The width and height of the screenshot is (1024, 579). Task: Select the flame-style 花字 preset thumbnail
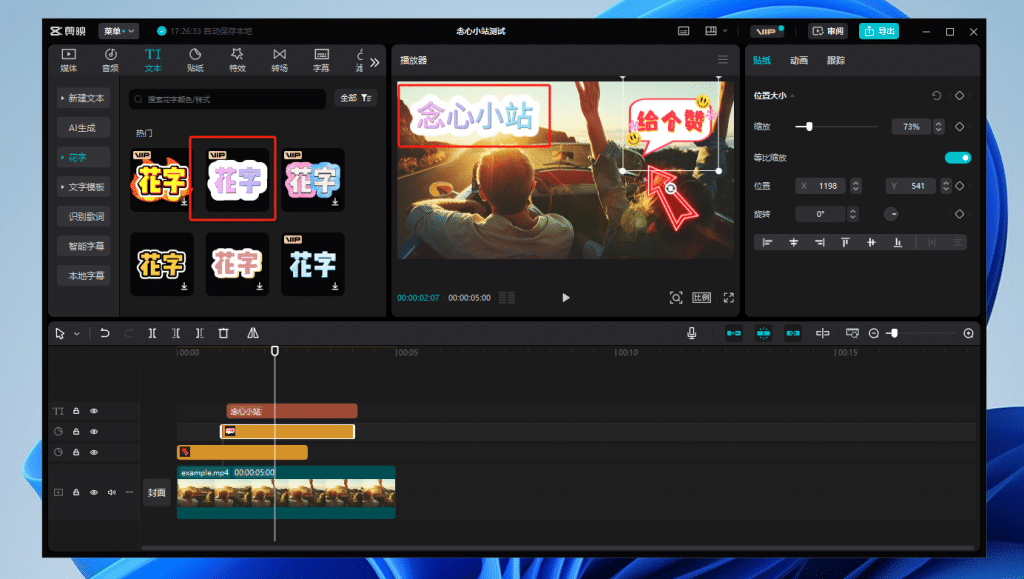[161, 180]
